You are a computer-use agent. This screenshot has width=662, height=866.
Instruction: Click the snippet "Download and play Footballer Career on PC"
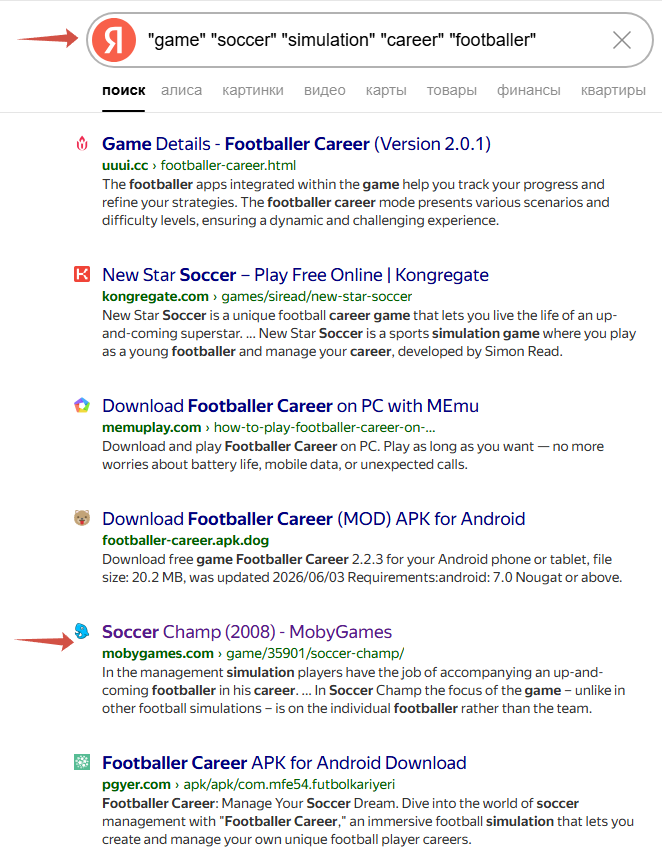coord(353,455)
